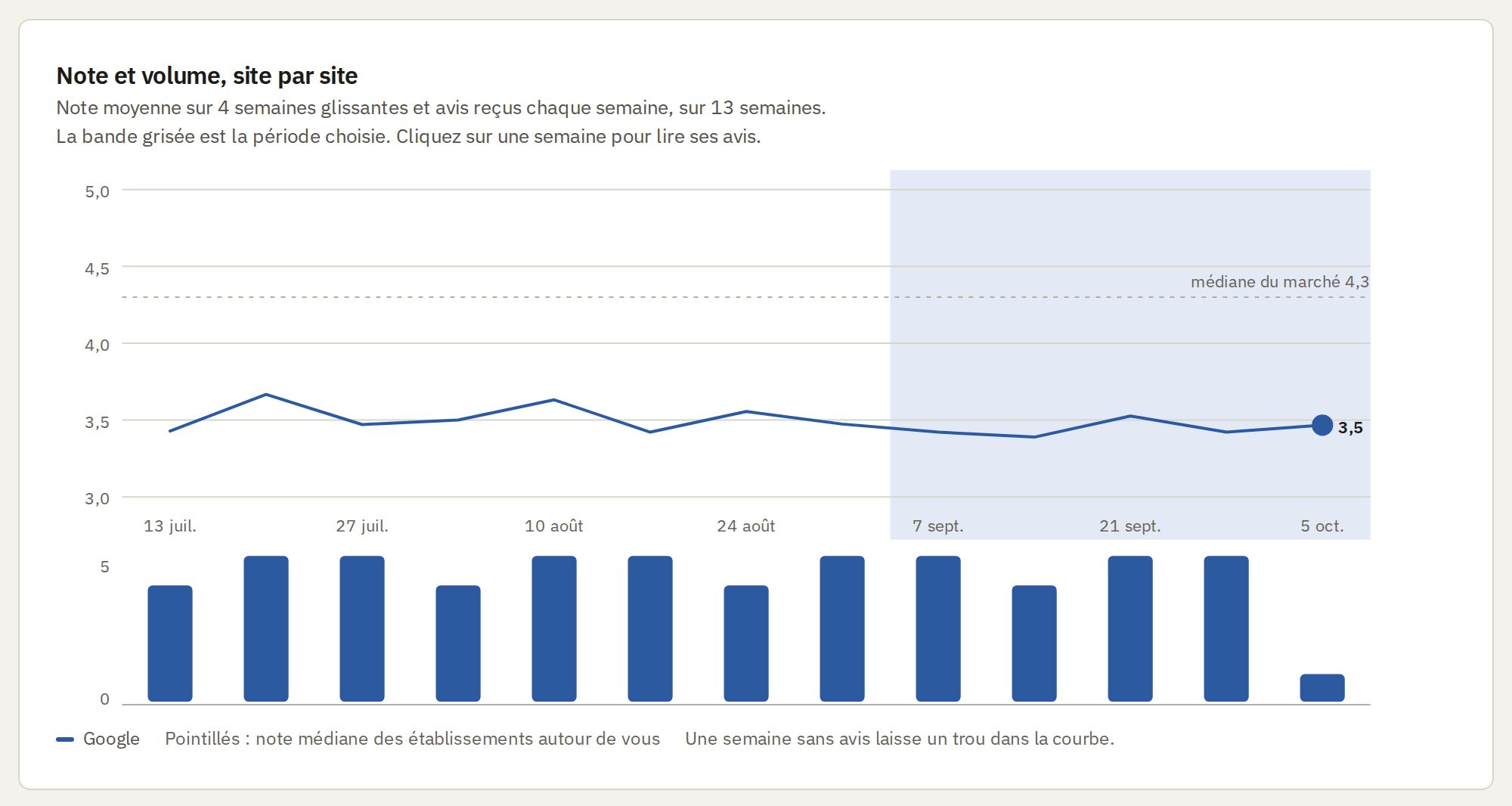This screenshot has height=806, width=1512.
Task: Select the volume bar between 7 sept. and 21 sept.
Action: point(1034,643)
